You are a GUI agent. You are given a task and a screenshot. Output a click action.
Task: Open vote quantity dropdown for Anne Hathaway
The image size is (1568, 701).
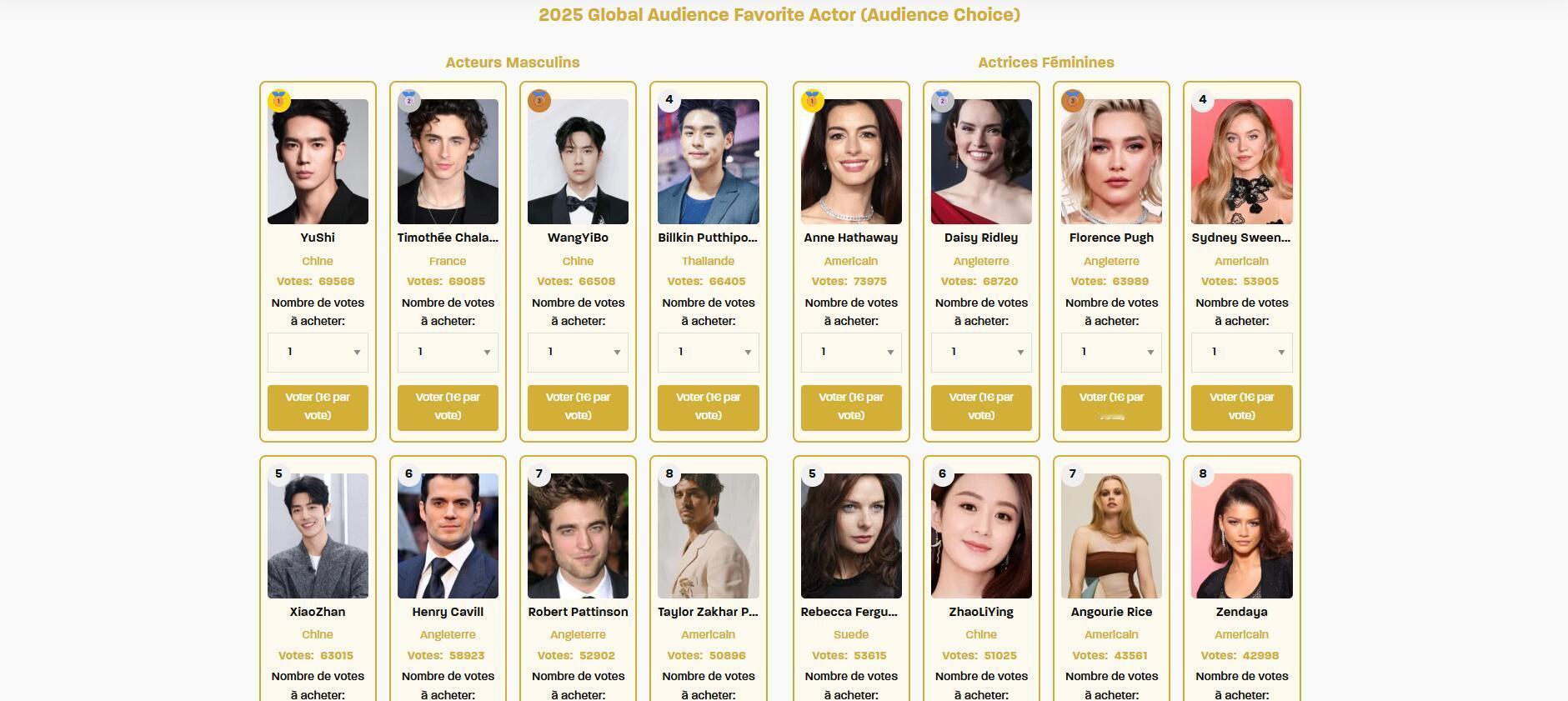click(x=851, y=353)
